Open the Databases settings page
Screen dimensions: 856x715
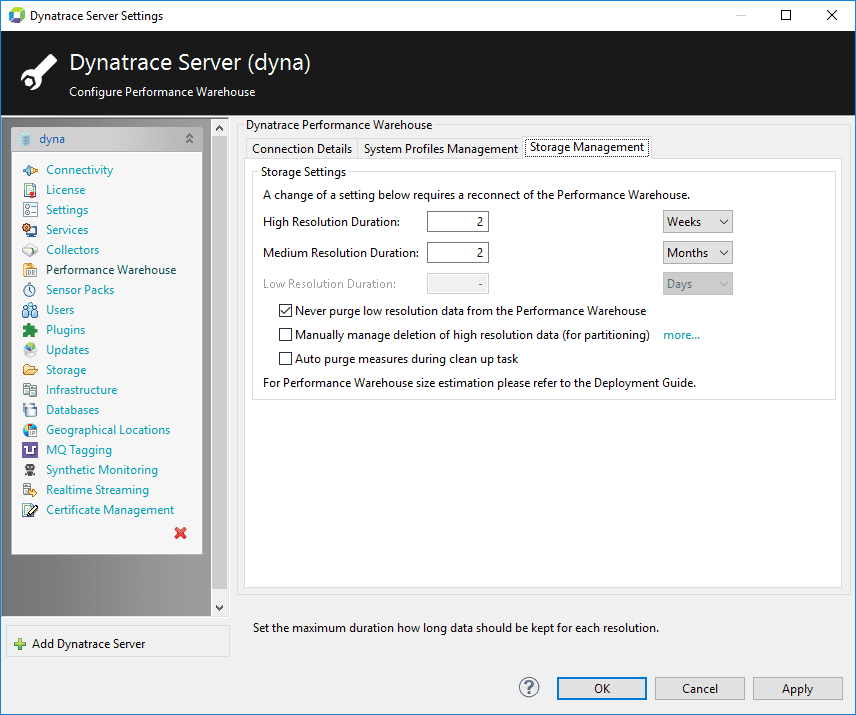click(x=73, y=410)
